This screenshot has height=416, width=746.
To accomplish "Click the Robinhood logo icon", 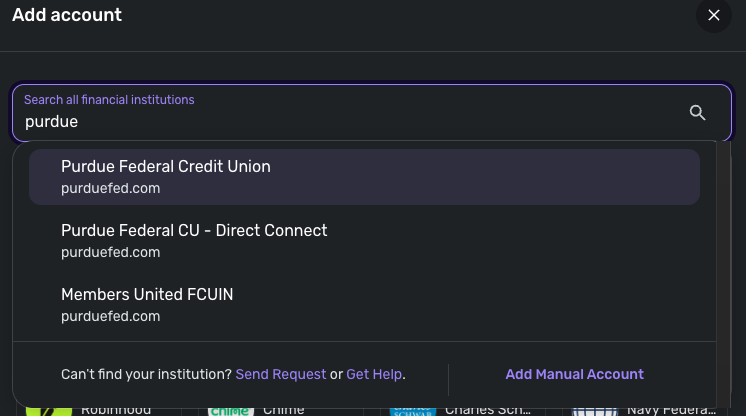I will click(x=48, y=410).
